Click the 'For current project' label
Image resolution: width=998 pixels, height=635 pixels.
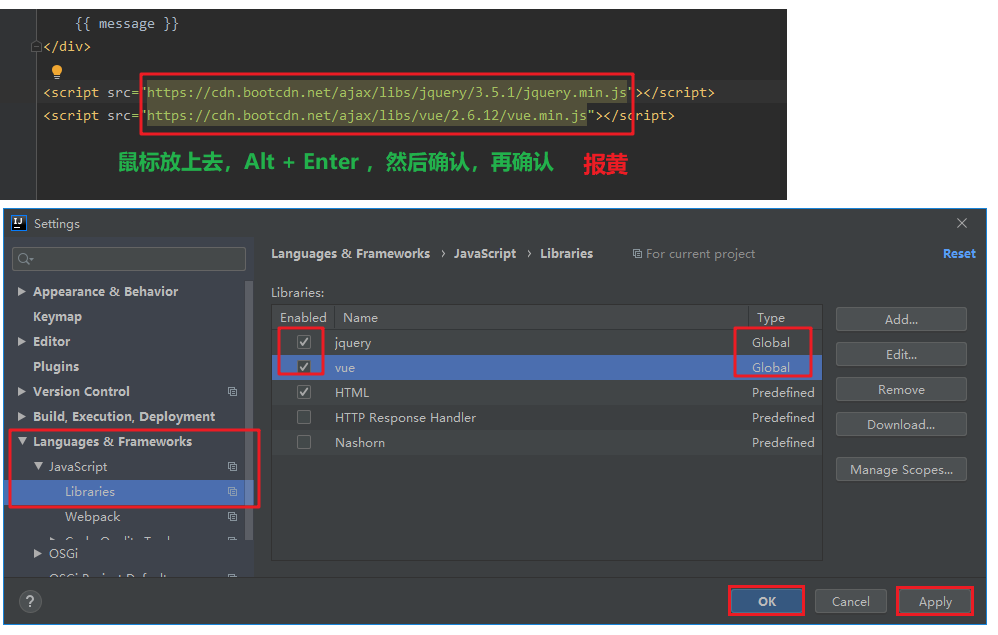700,254
